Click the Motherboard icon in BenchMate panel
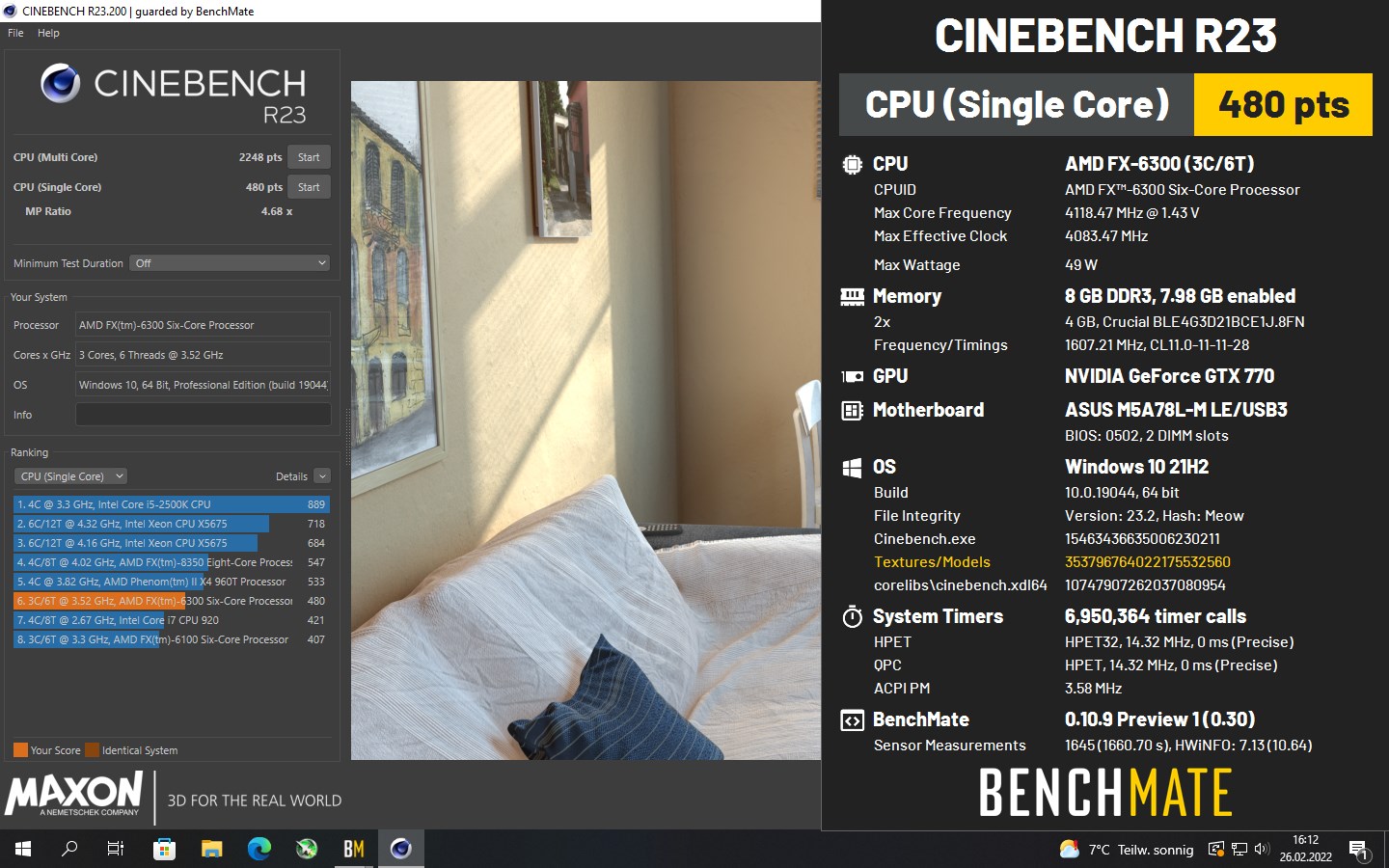 [852, 411]
